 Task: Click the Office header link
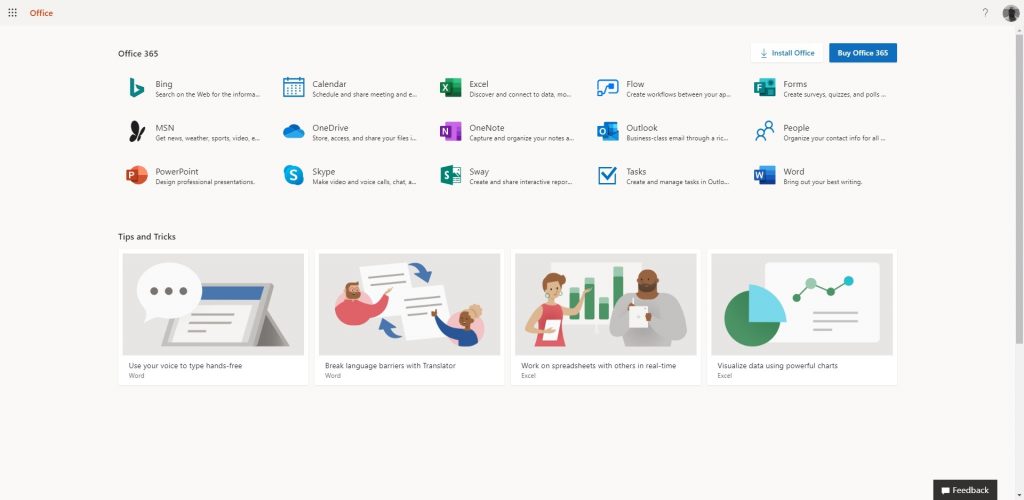coord(41,13)
